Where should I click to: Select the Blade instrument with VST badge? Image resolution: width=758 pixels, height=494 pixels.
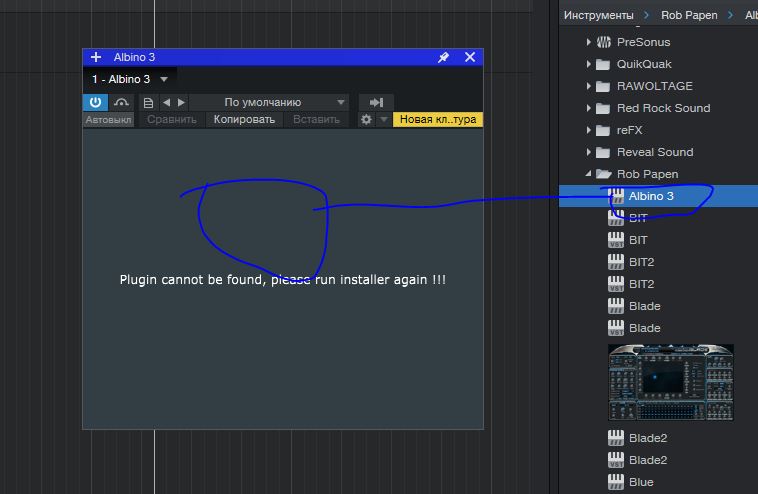click(x=644, y=328)
